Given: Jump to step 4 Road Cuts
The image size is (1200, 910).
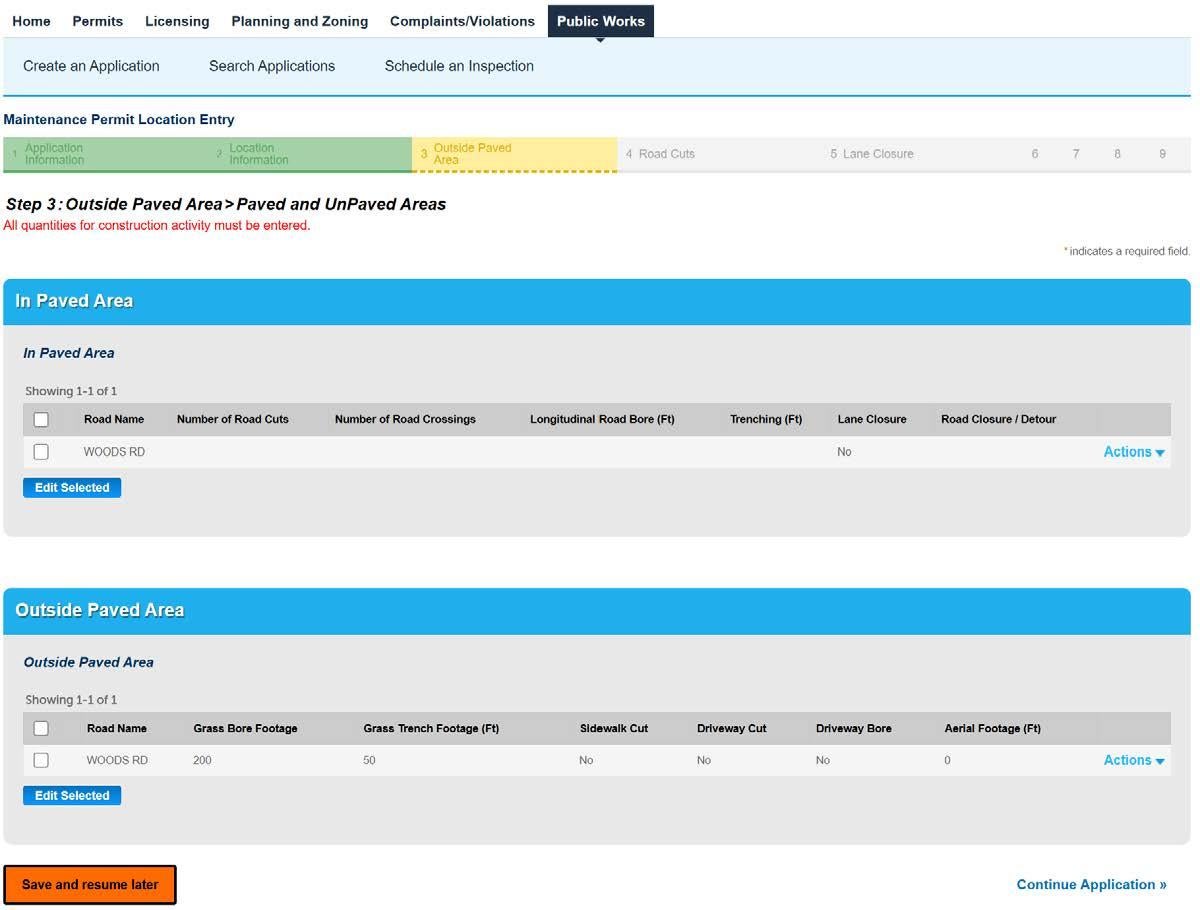Looking at the screenshot, I should 666,154.
